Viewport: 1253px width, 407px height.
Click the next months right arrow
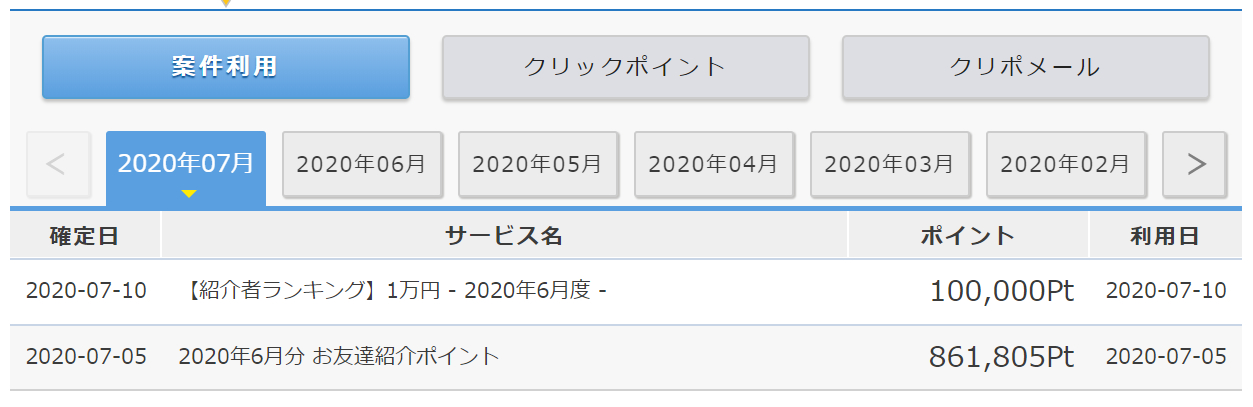click(1194, 164)
